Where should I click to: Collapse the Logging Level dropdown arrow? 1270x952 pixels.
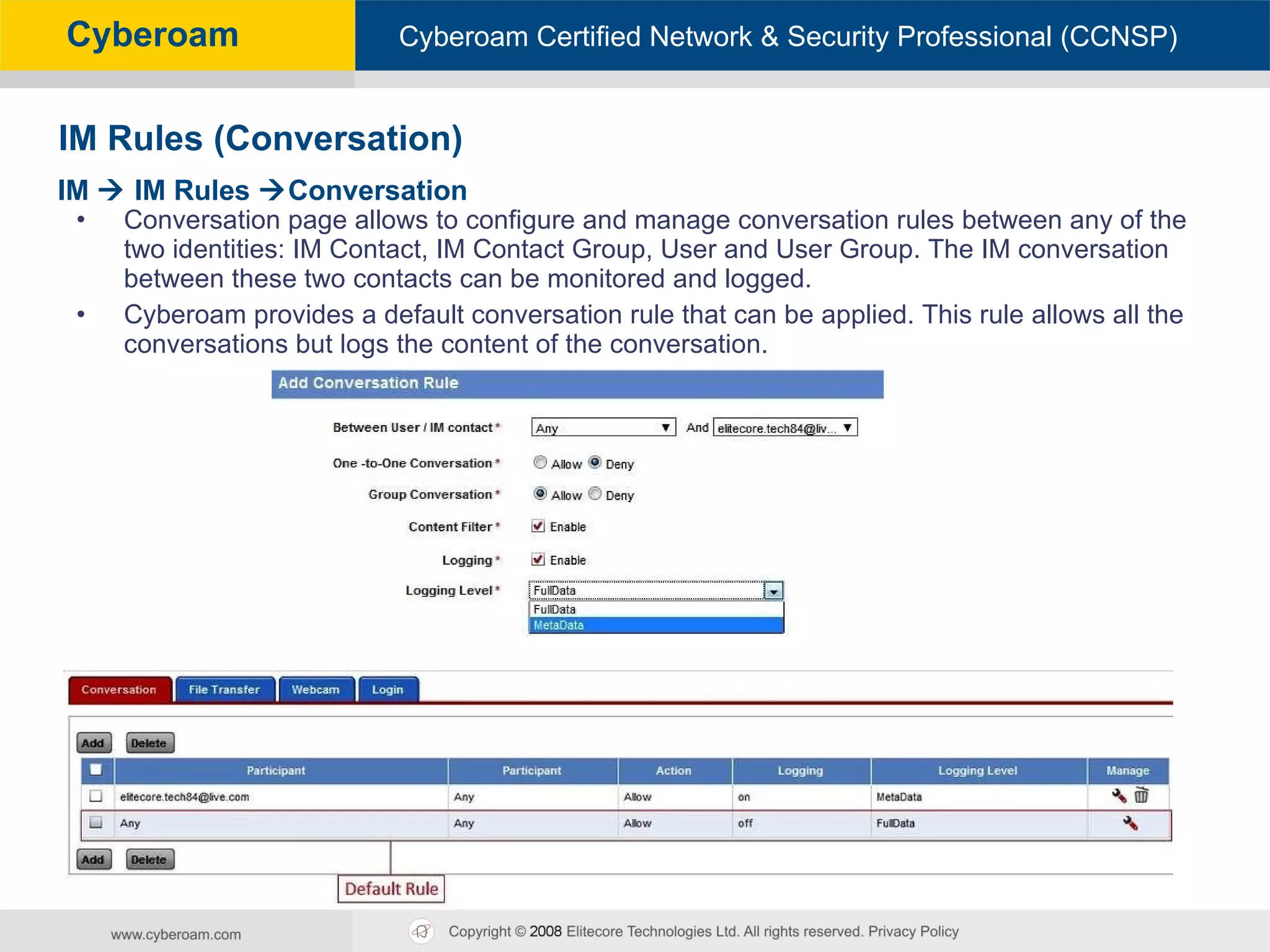click(x=773, y=591)
